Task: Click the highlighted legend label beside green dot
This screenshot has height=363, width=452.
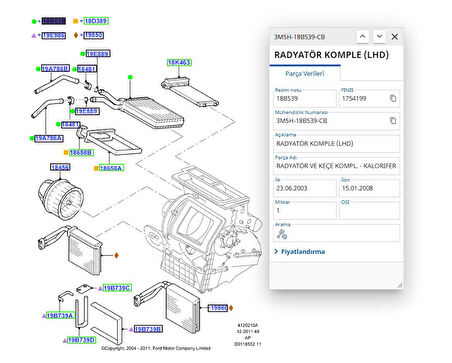Action: [x=54, y=21]
